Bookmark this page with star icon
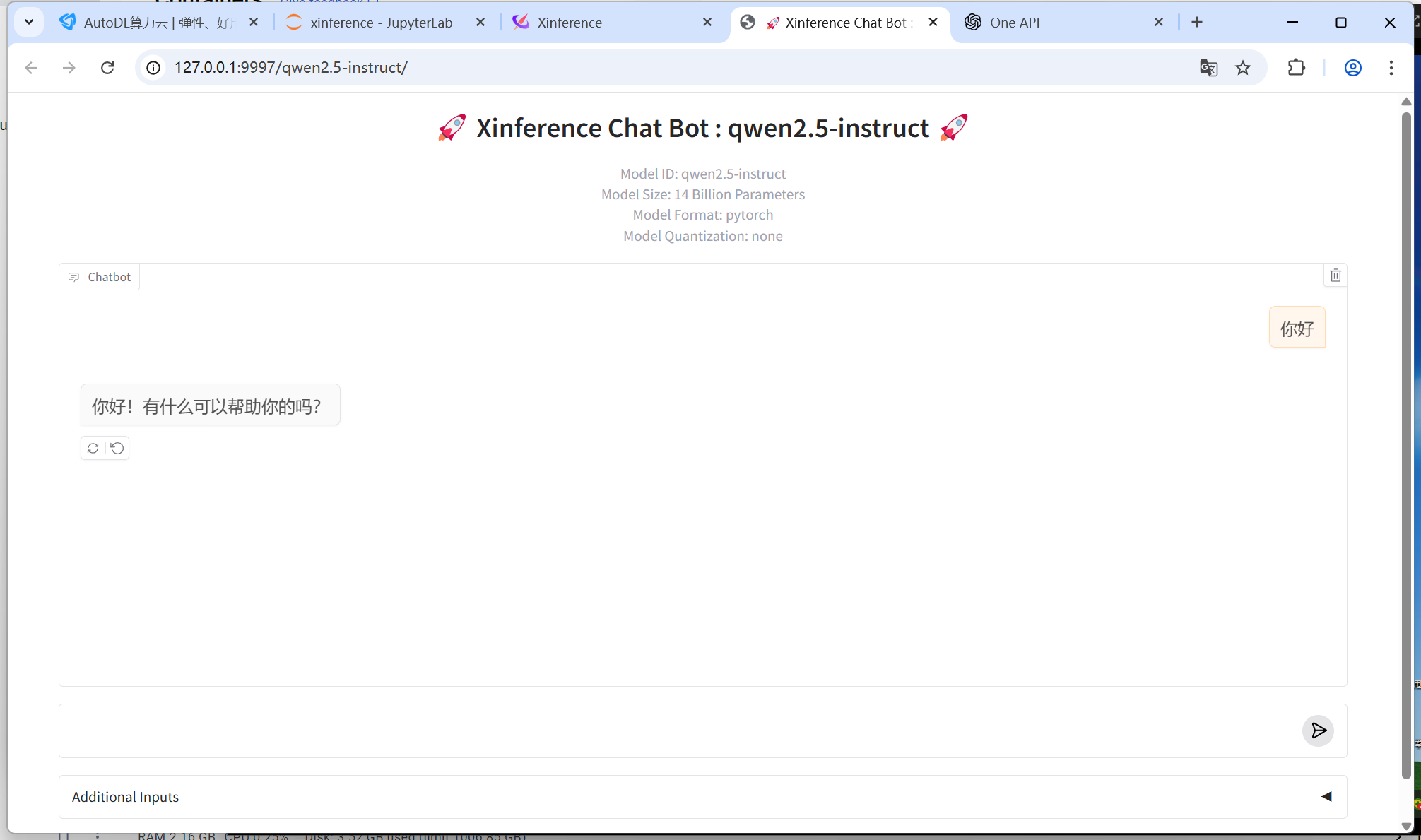The image size is (1421, 840). click(1243, 68)
